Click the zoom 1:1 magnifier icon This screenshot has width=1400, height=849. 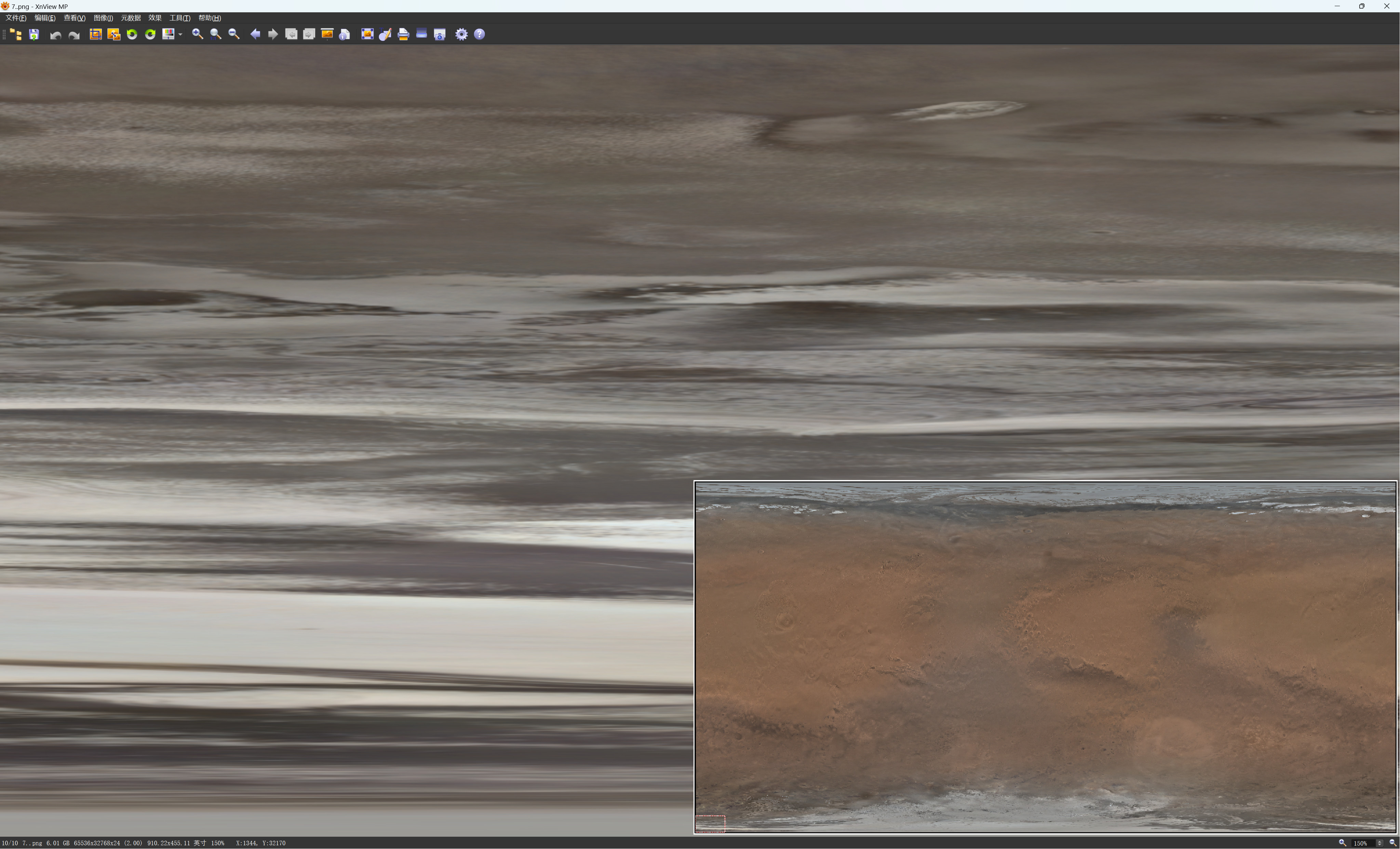(x=215, y=35)
